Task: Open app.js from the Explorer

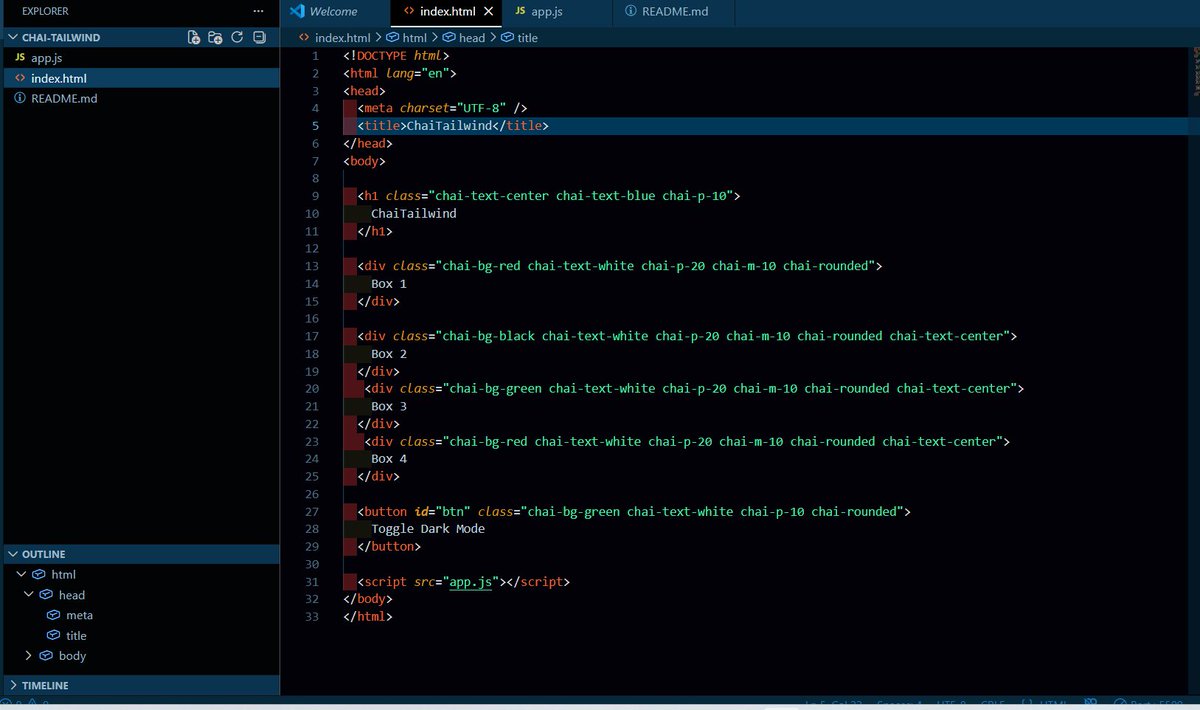Action: point(140,58)
